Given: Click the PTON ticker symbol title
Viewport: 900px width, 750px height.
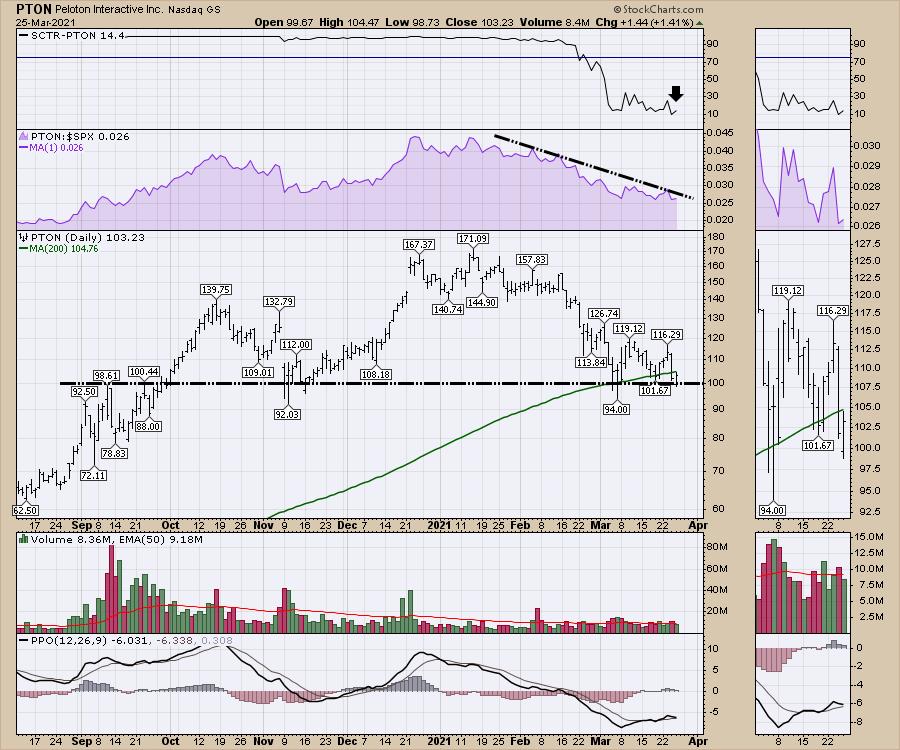Looking at the screenshot, I should tap(35, 8).
